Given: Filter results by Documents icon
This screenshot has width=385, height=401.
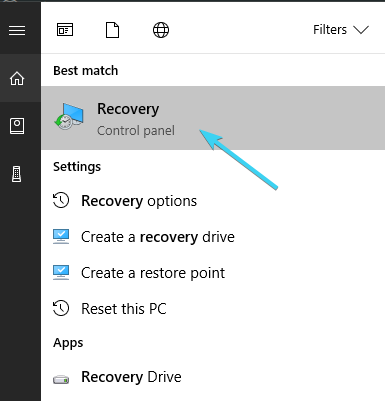Looking at the screenshot, I should tap(112, 30).
